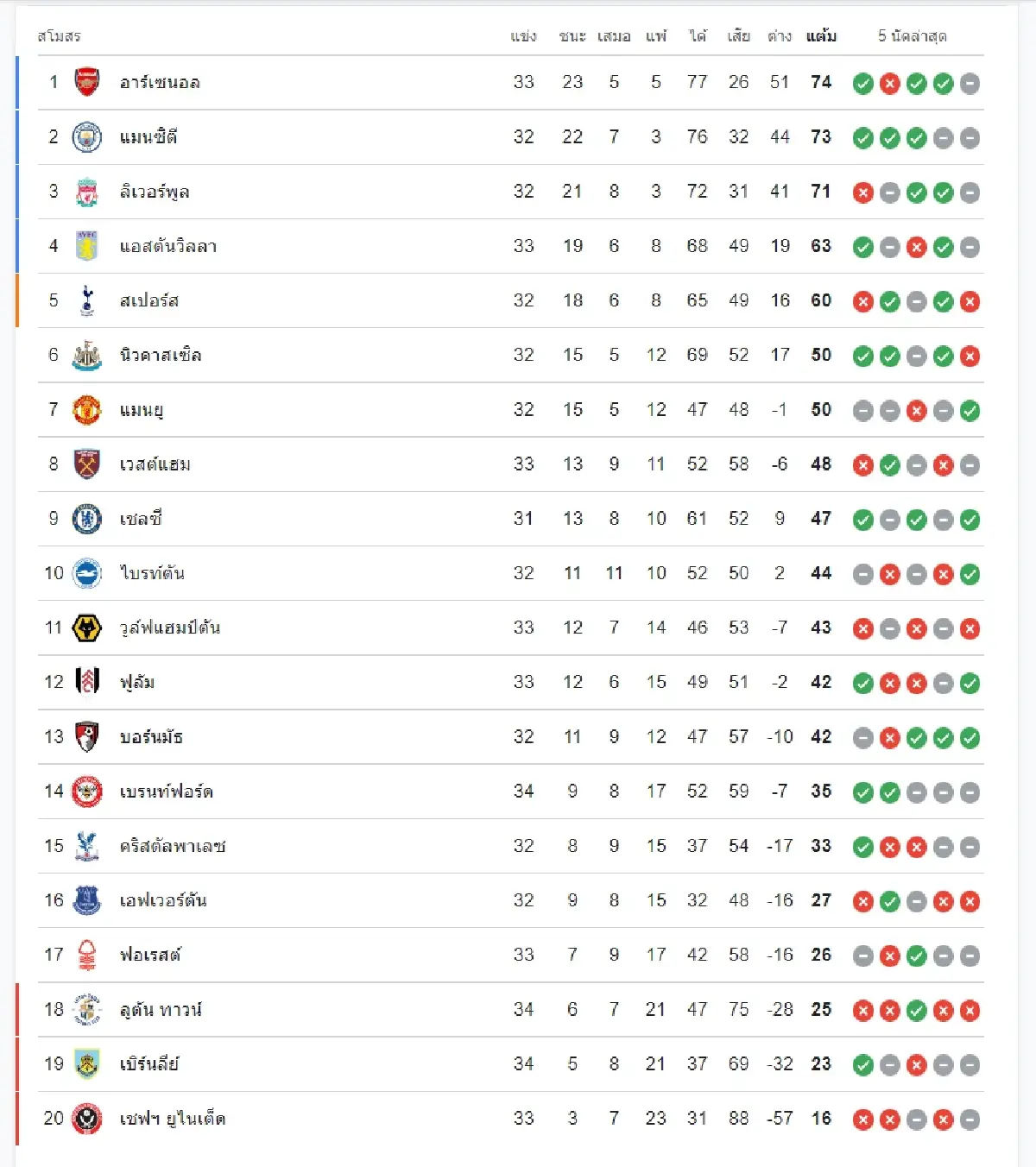Click the Sheffield United crest
The image size is (1036, 1167).
coord(86,1119)
